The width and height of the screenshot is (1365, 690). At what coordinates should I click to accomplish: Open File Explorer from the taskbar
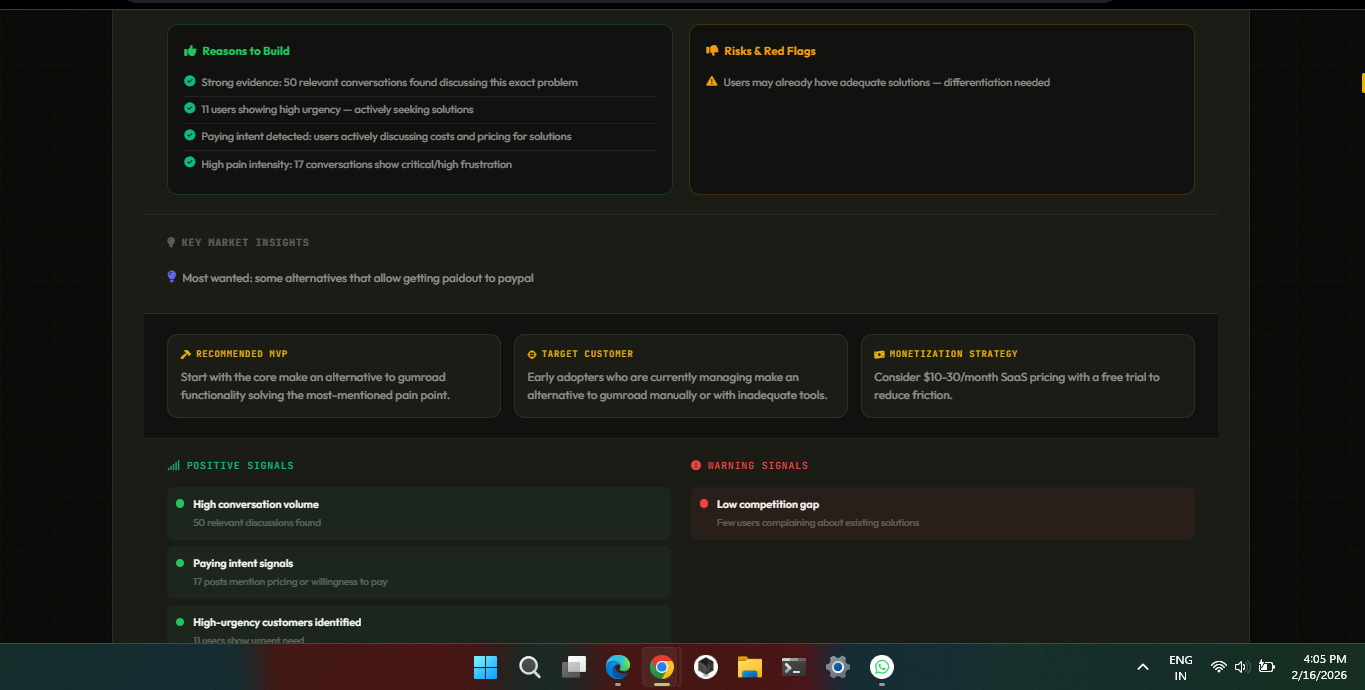(x=750, y=667)
